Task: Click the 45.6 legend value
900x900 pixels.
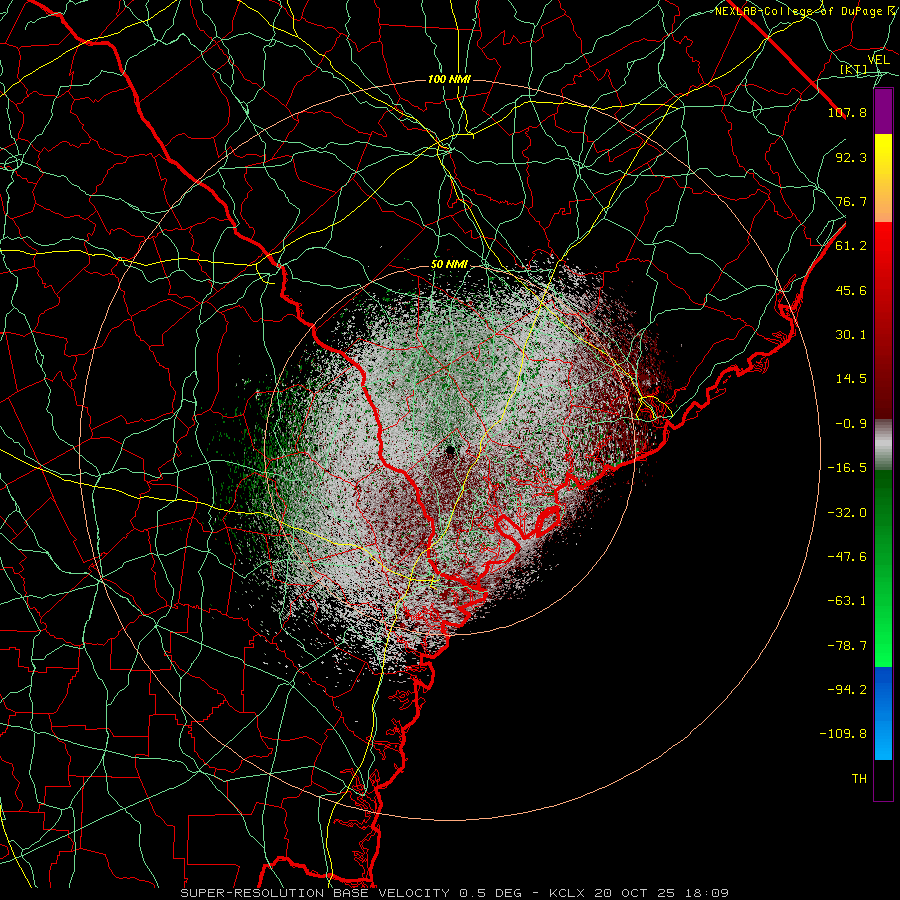Action: (851, 290)
